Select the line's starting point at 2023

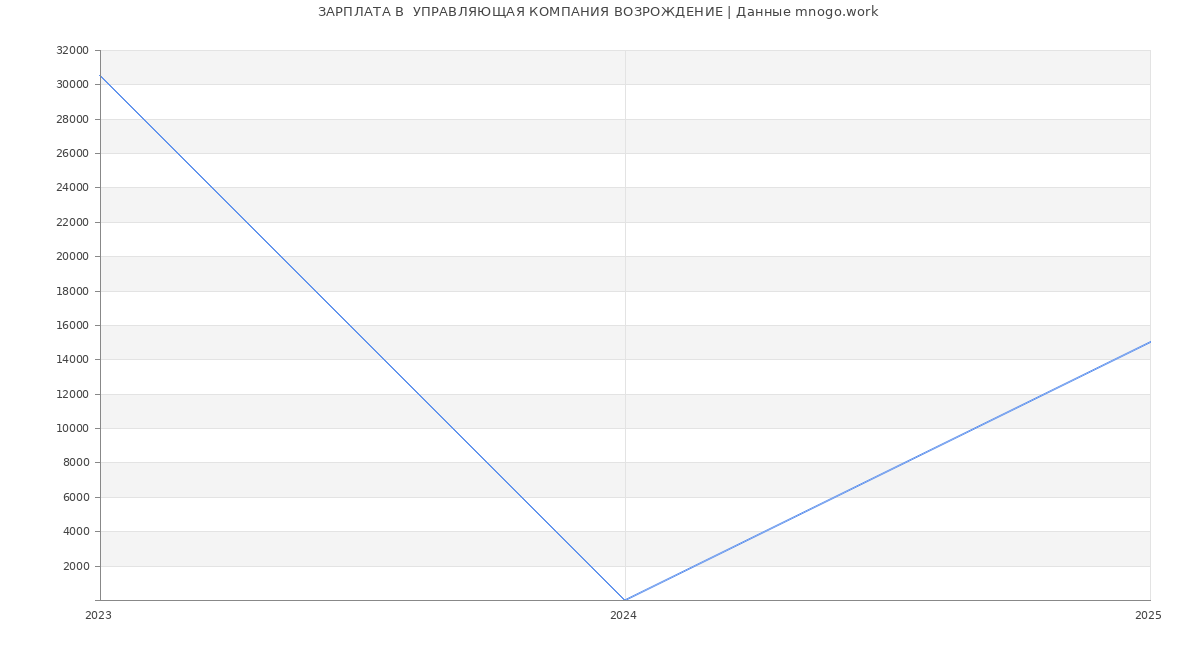pos(101,76)
